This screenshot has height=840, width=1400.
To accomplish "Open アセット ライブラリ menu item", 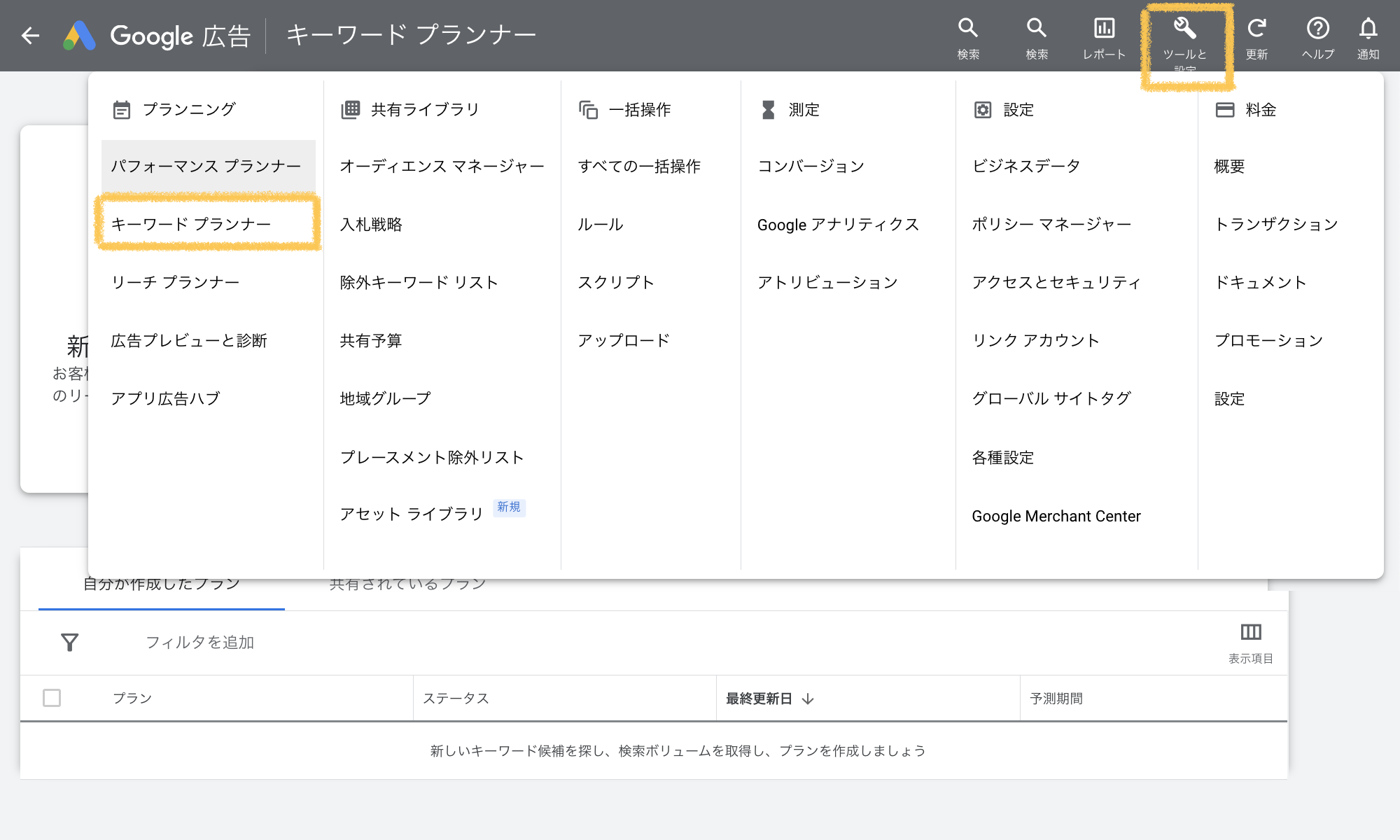I will [412, 514].
